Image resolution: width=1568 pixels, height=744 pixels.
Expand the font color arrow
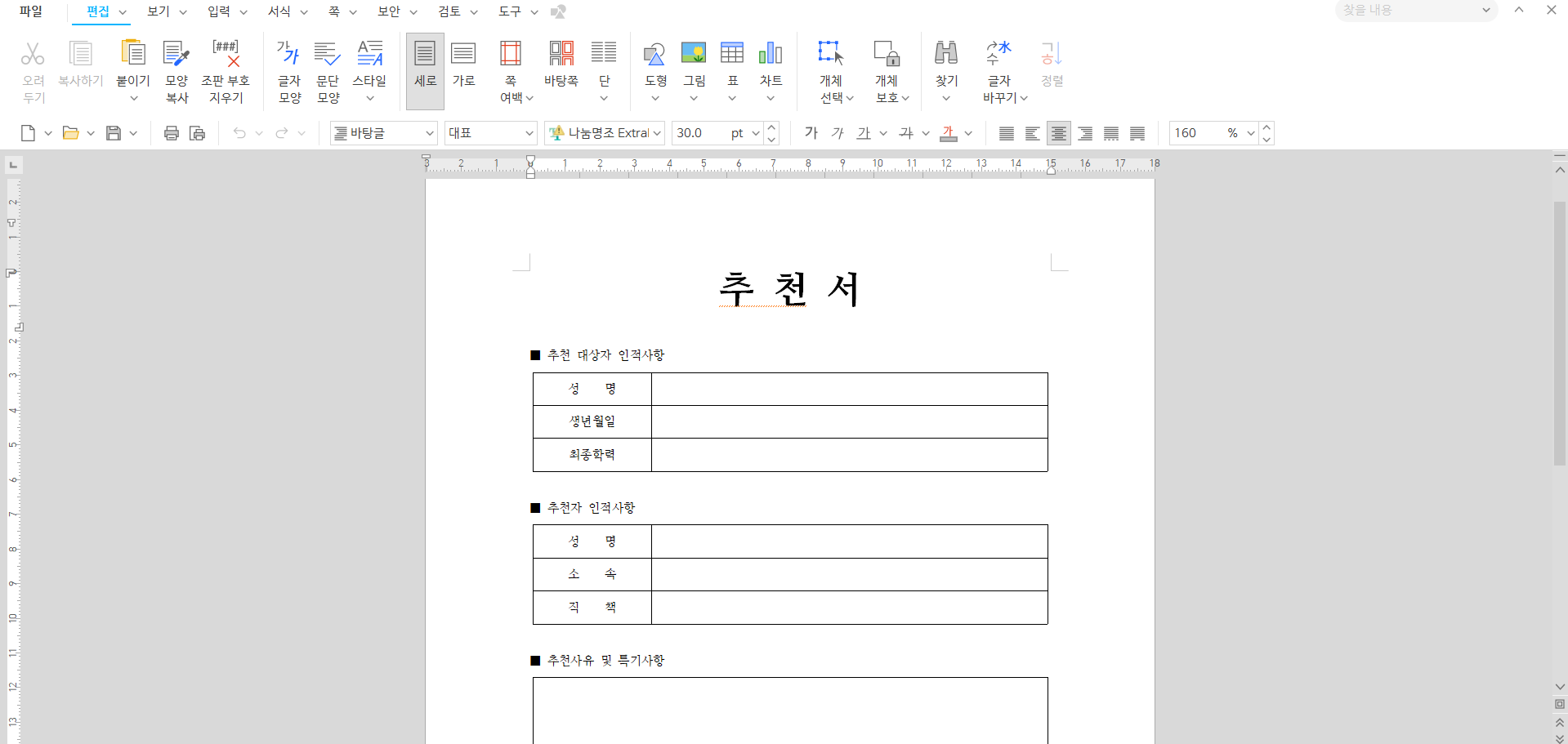[968, 133]
